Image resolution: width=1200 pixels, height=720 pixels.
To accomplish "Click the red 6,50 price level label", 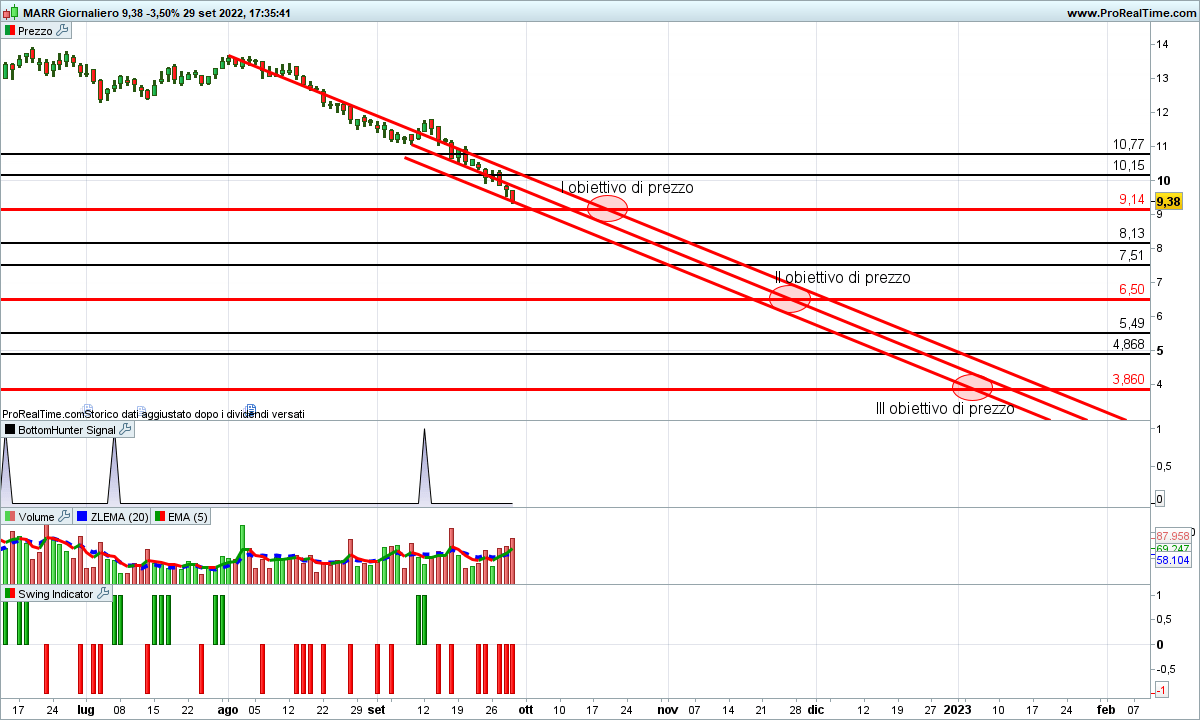I will click(1131, 289).
